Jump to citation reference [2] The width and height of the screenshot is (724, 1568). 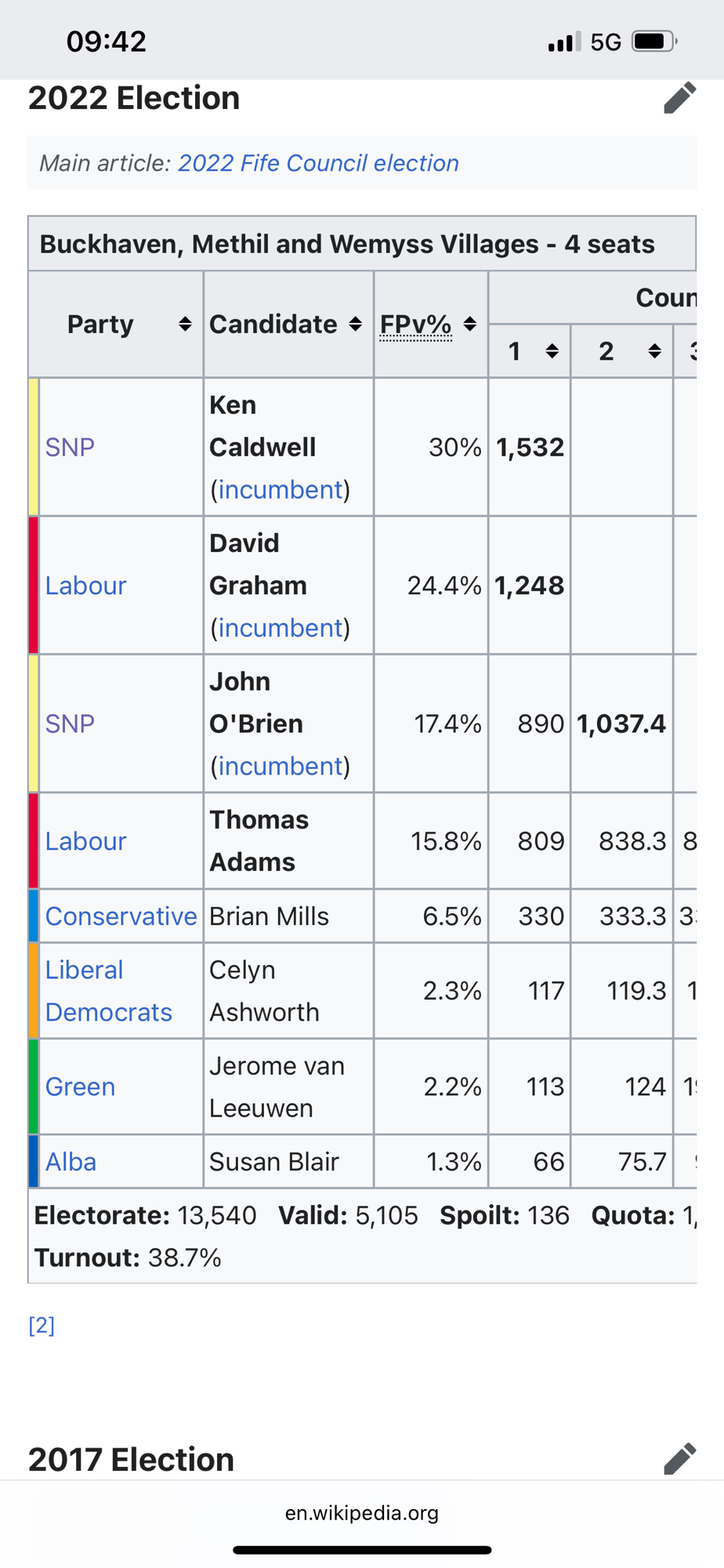click(x=42, y=1325)
